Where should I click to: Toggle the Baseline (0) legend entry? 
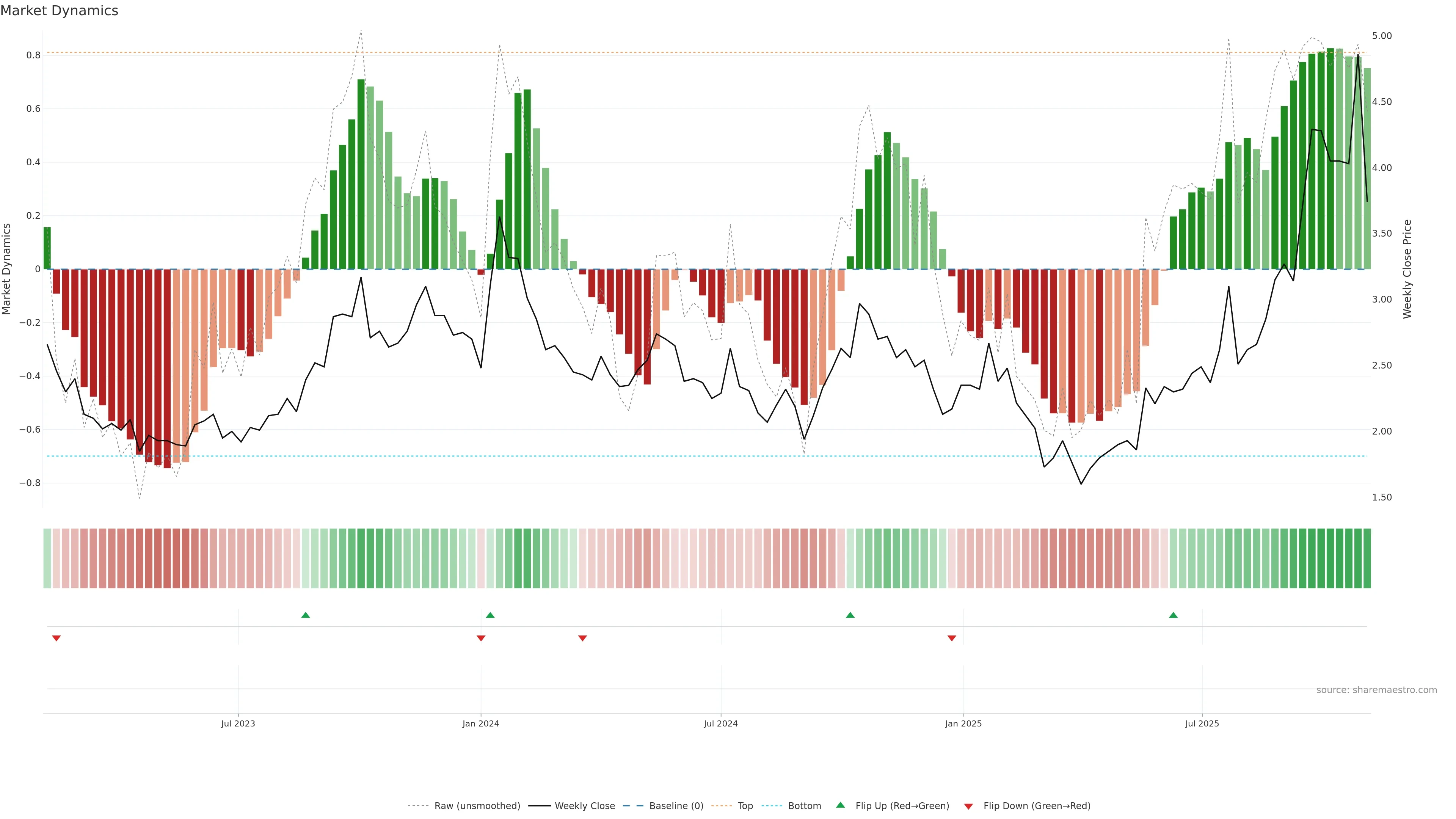[676, 806]
